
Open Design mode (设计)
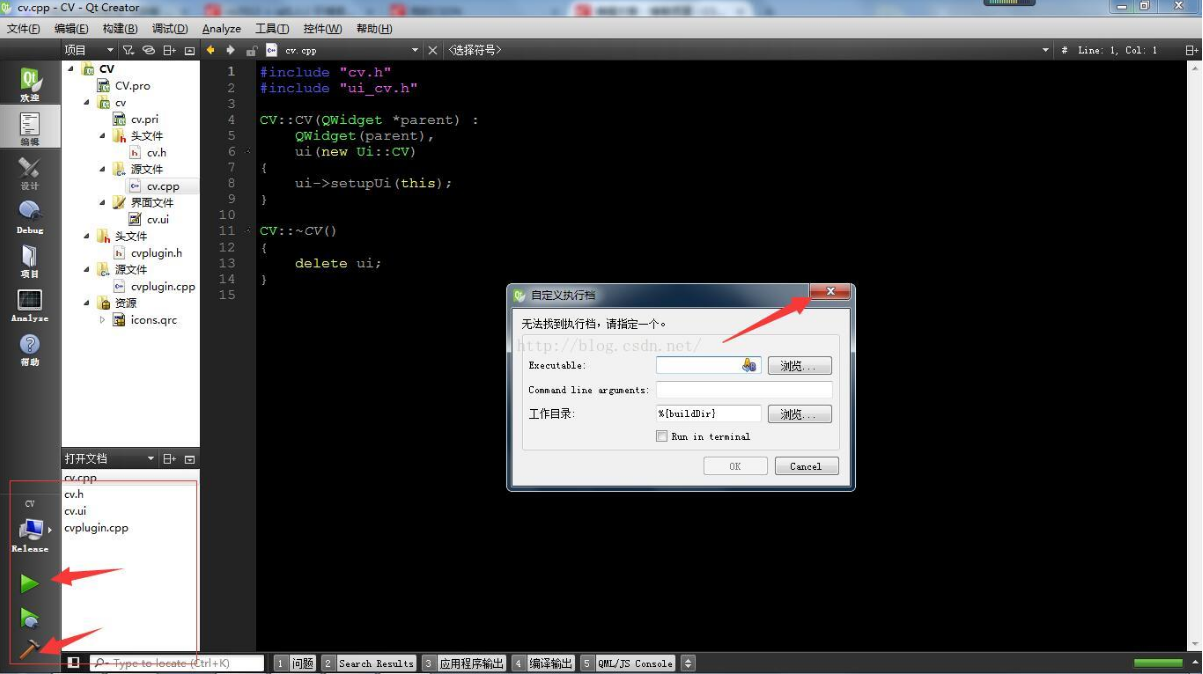(30, 173)
